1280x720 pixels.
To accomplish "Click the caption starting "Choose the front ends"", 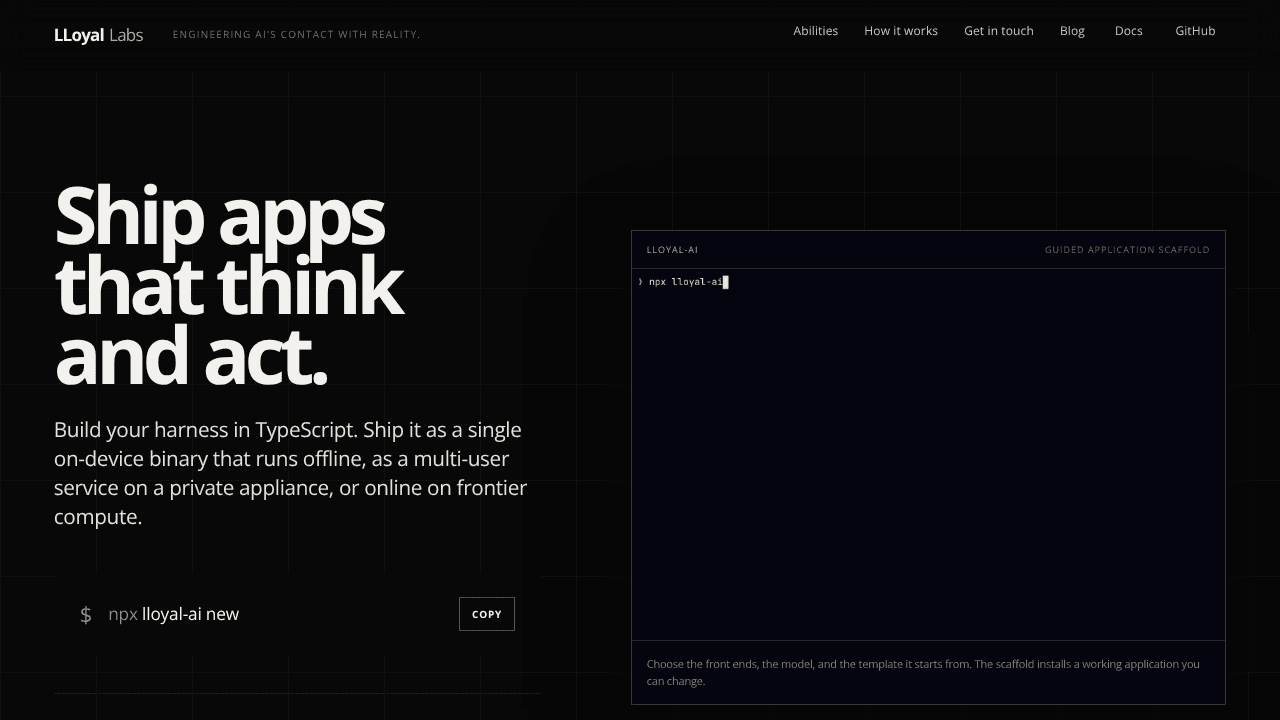I will click(923, 672).
